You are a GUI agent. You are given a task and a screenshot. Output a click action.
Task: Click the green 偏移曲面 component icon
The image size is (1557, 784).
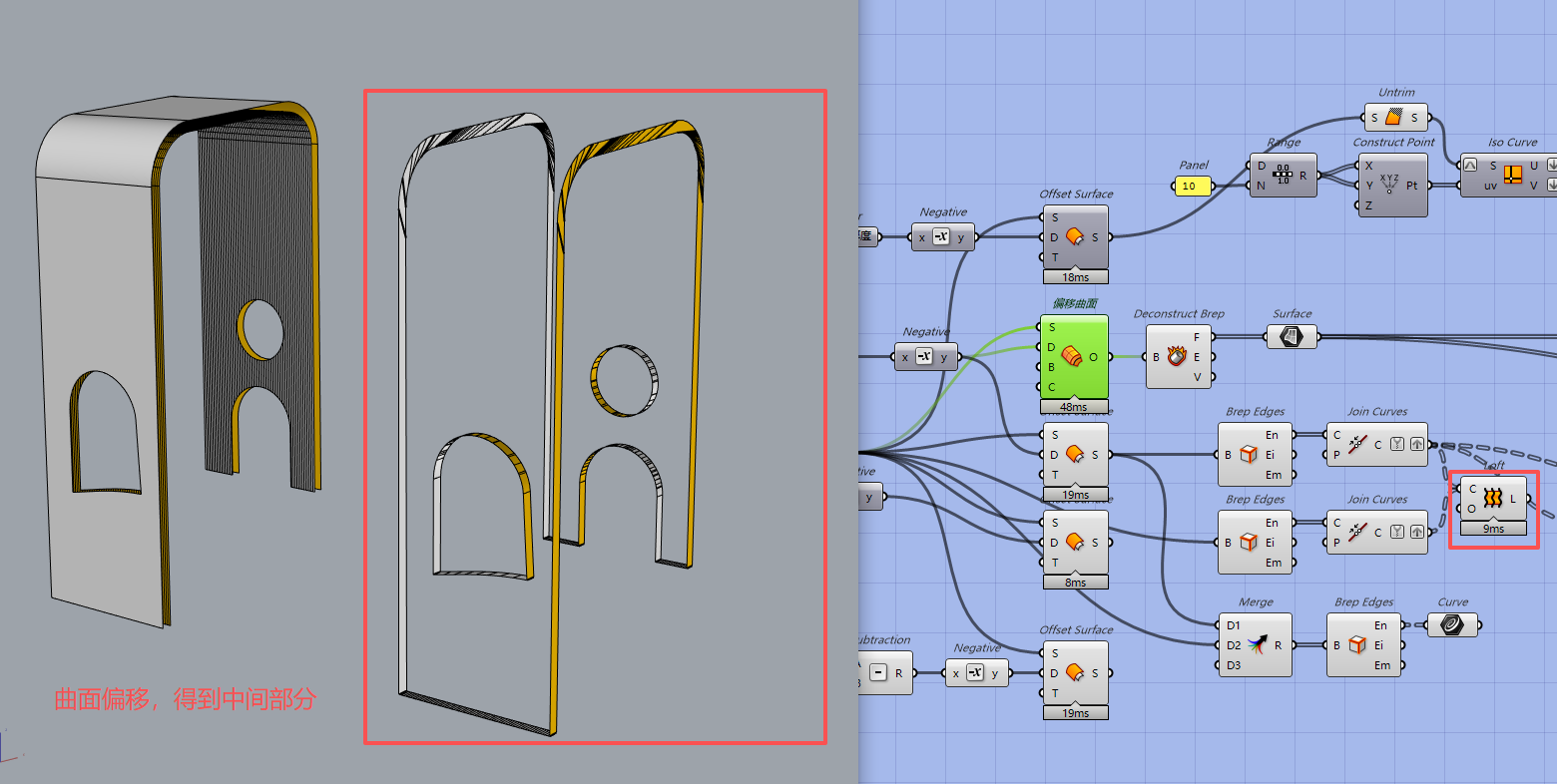click(x=1073, y=356)
